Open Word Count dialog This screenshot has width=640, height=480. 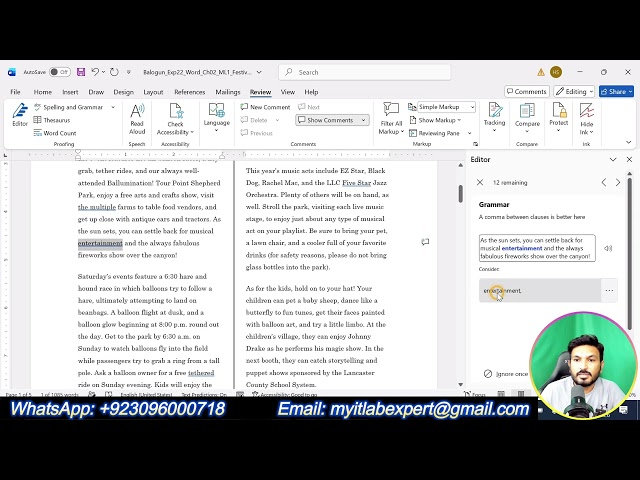[55, 133]
